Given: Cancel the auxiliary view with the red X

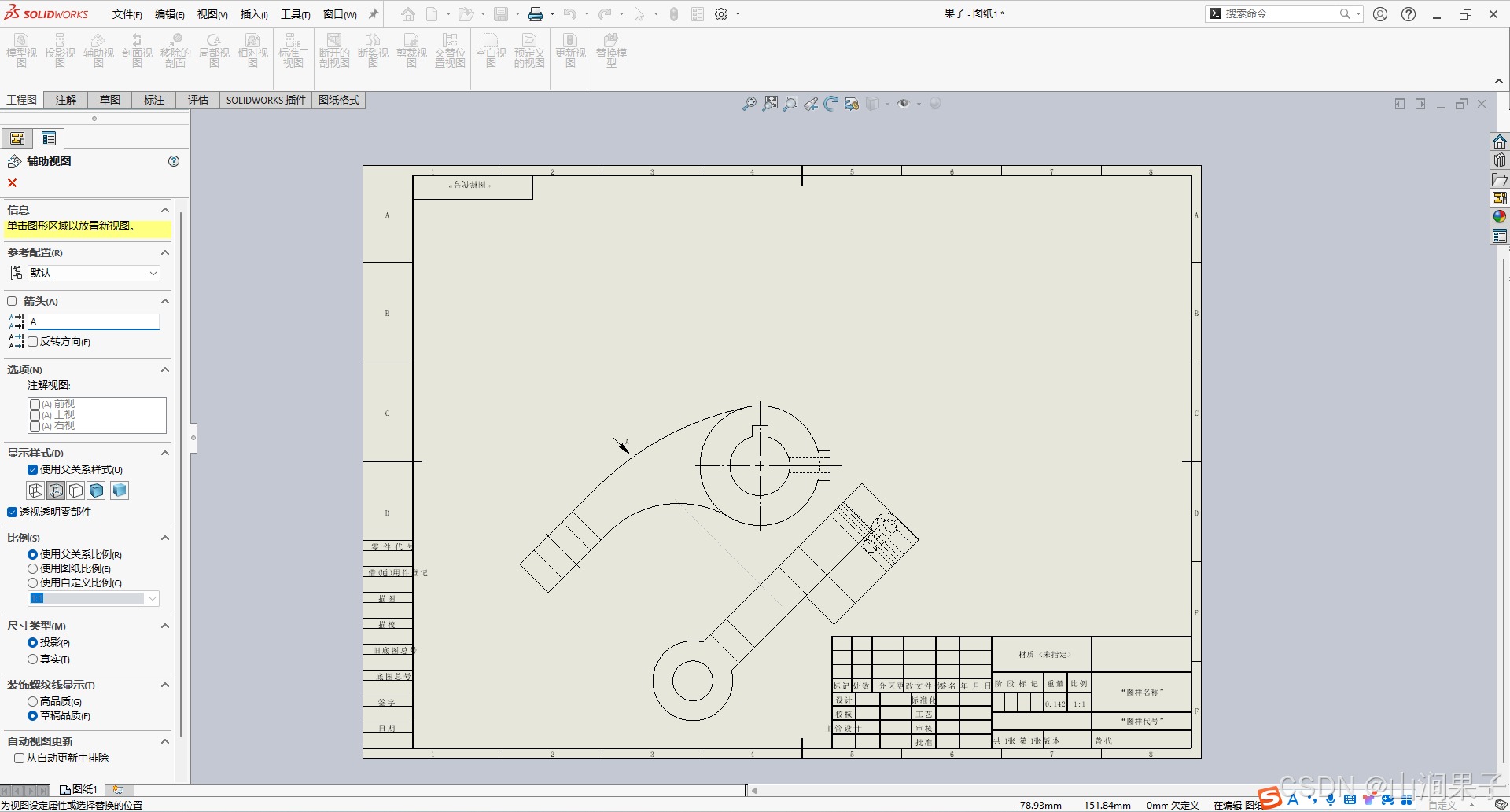Looking at the screenshot, I should tap(12, 183).
